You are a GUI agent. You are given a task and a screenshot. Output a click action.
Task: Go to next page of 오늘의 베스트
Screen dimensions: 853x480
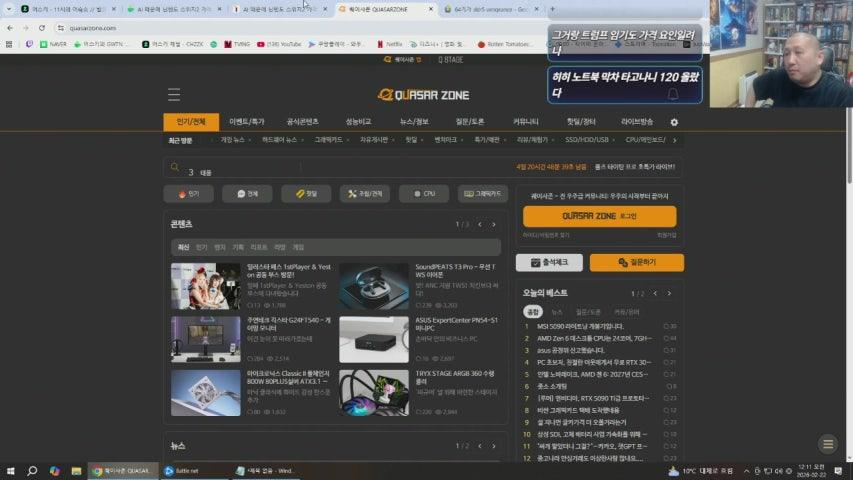[x=669, y=293]
